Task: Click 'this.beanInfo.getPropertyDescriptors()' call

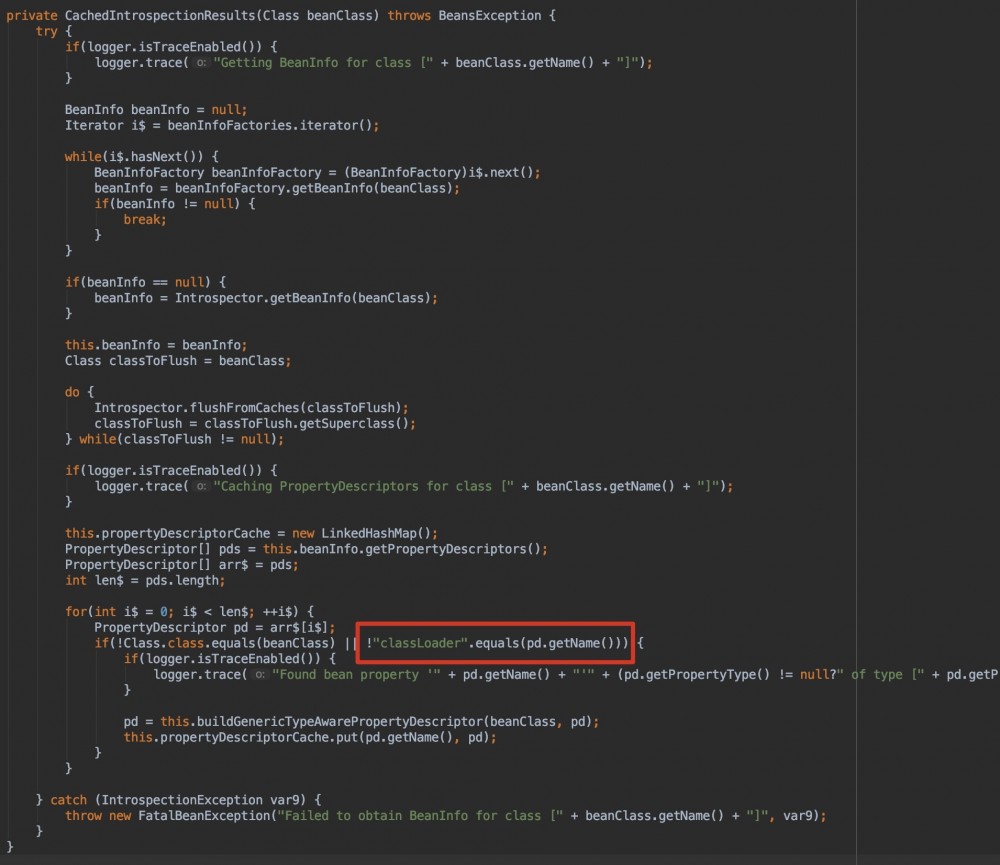Action: point(402,549)
